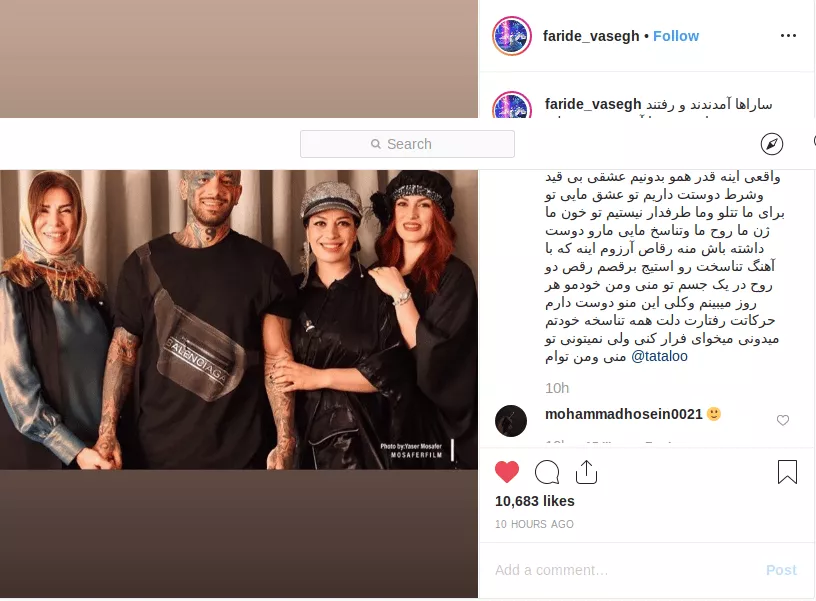This screenshot has height=601, width=816.
Task: Click the mohammadhosein0021 commenter avatar
Action: coord(511,420)
